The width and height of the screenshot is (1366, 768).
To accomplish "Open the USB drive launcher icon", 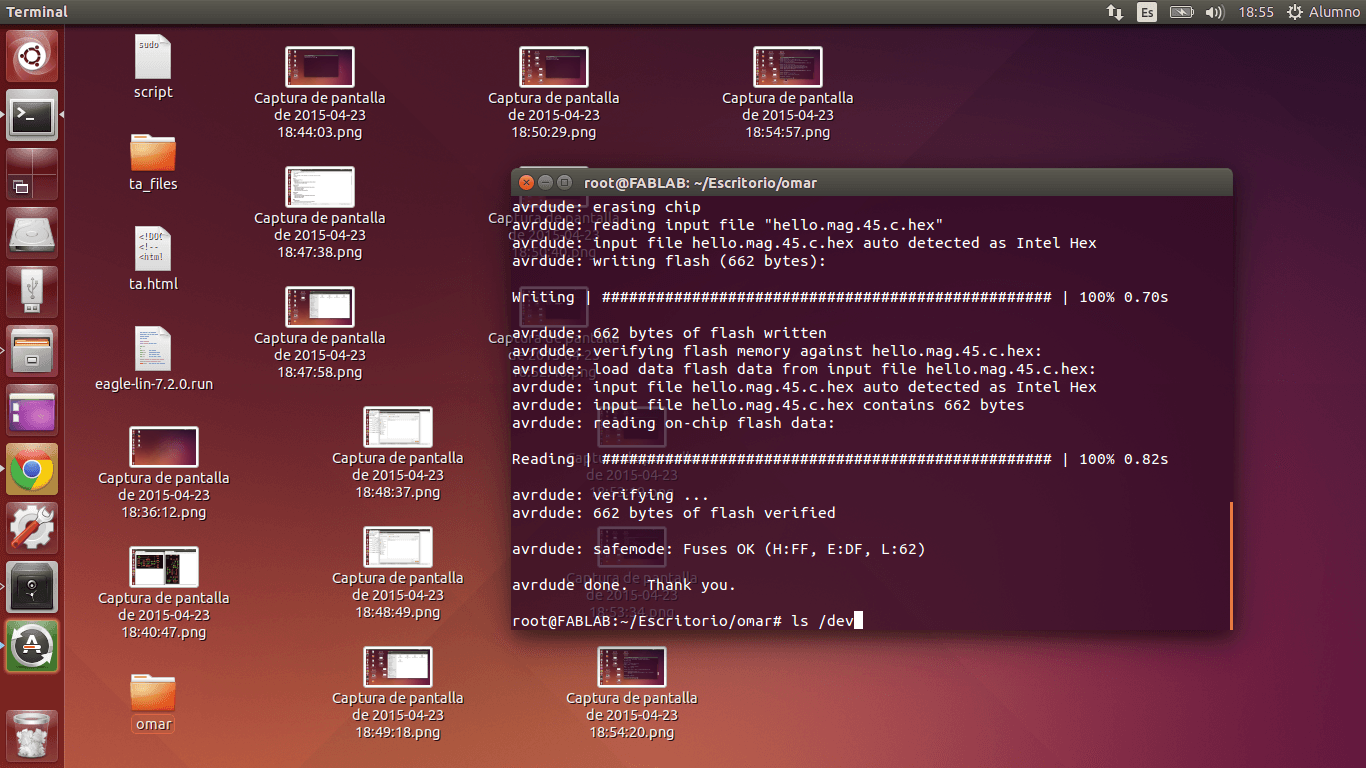I will [33, 292].
